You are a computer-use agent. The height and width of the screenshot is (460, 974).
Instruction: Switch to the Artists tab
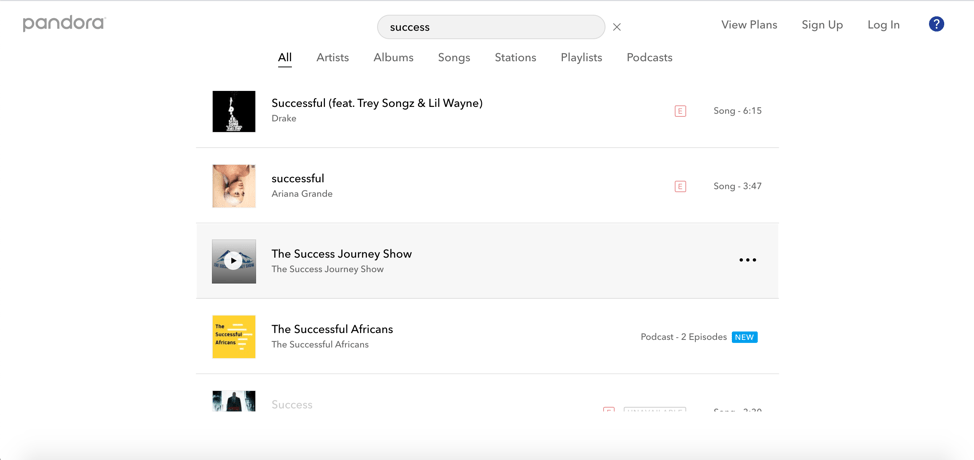coord(332,58)
